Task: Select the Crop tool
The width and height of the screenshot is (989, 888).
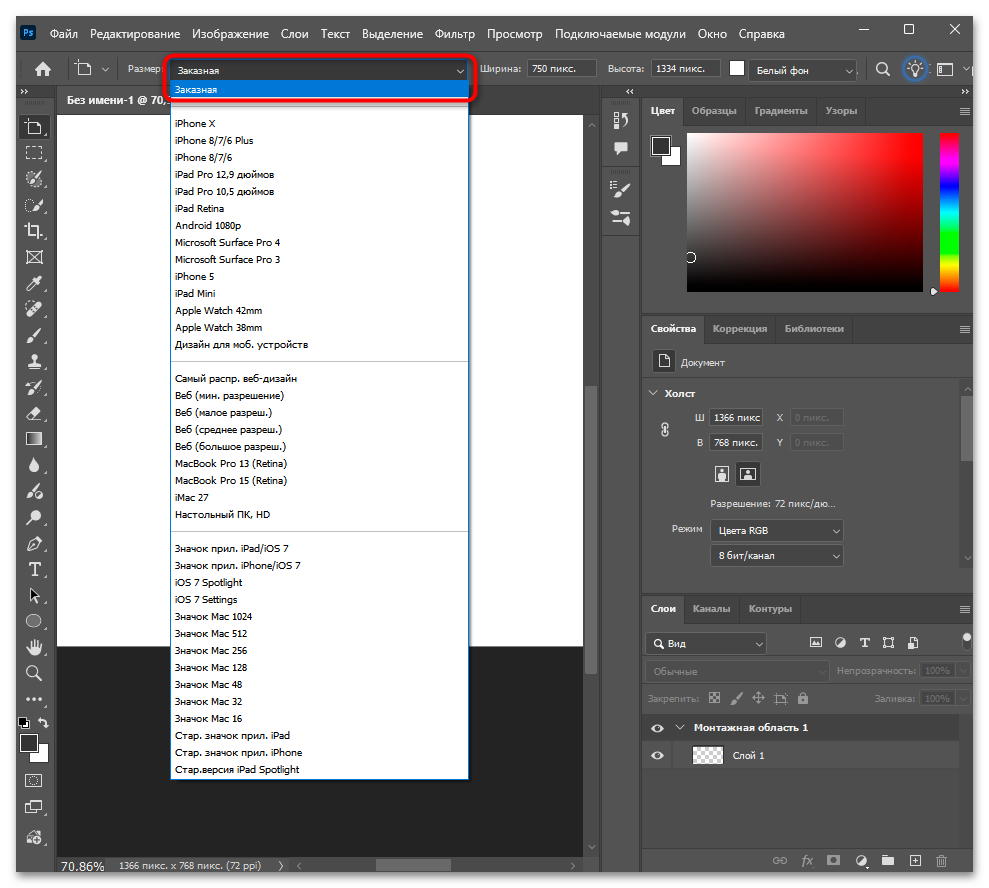Action: click(34, 230)
